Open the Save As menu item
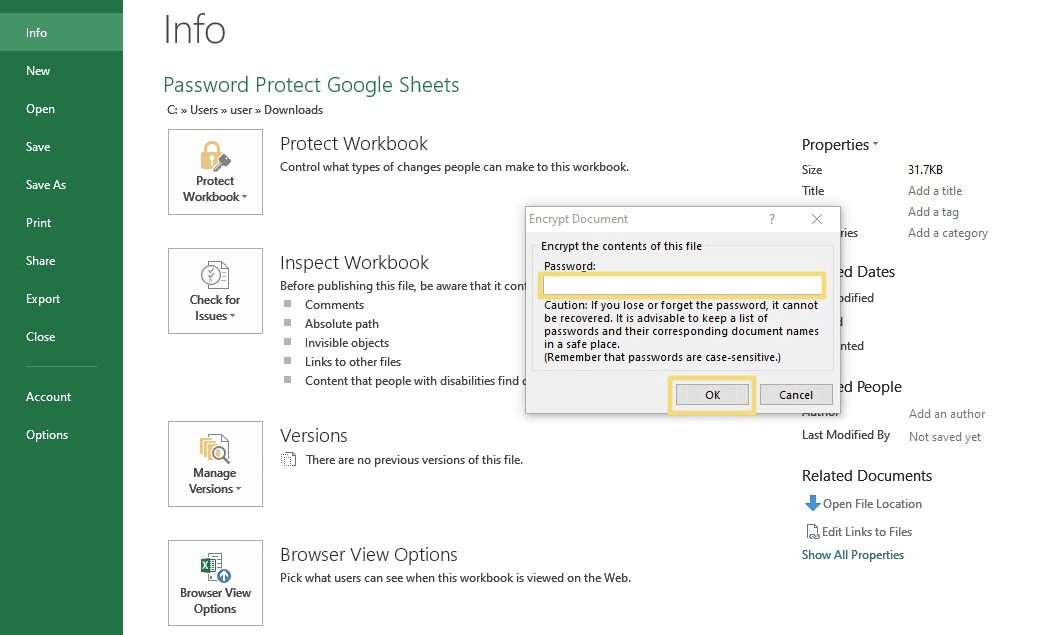 click(46, 185)
